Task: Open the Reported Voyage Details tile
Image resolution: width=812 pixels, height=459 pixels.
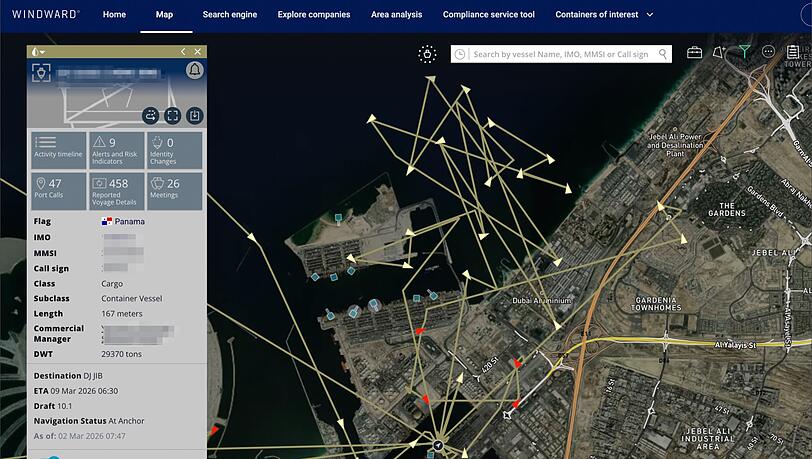Action: point(117,191)
